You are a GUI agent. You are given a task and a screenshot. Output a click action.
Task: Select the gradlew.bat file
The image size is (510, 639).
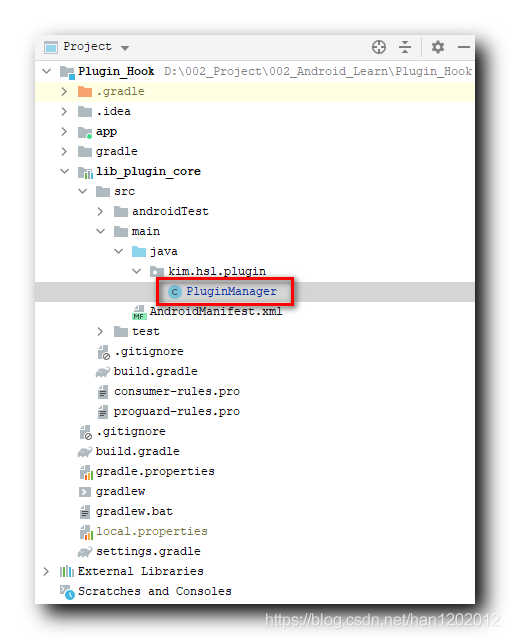point(134,511)
